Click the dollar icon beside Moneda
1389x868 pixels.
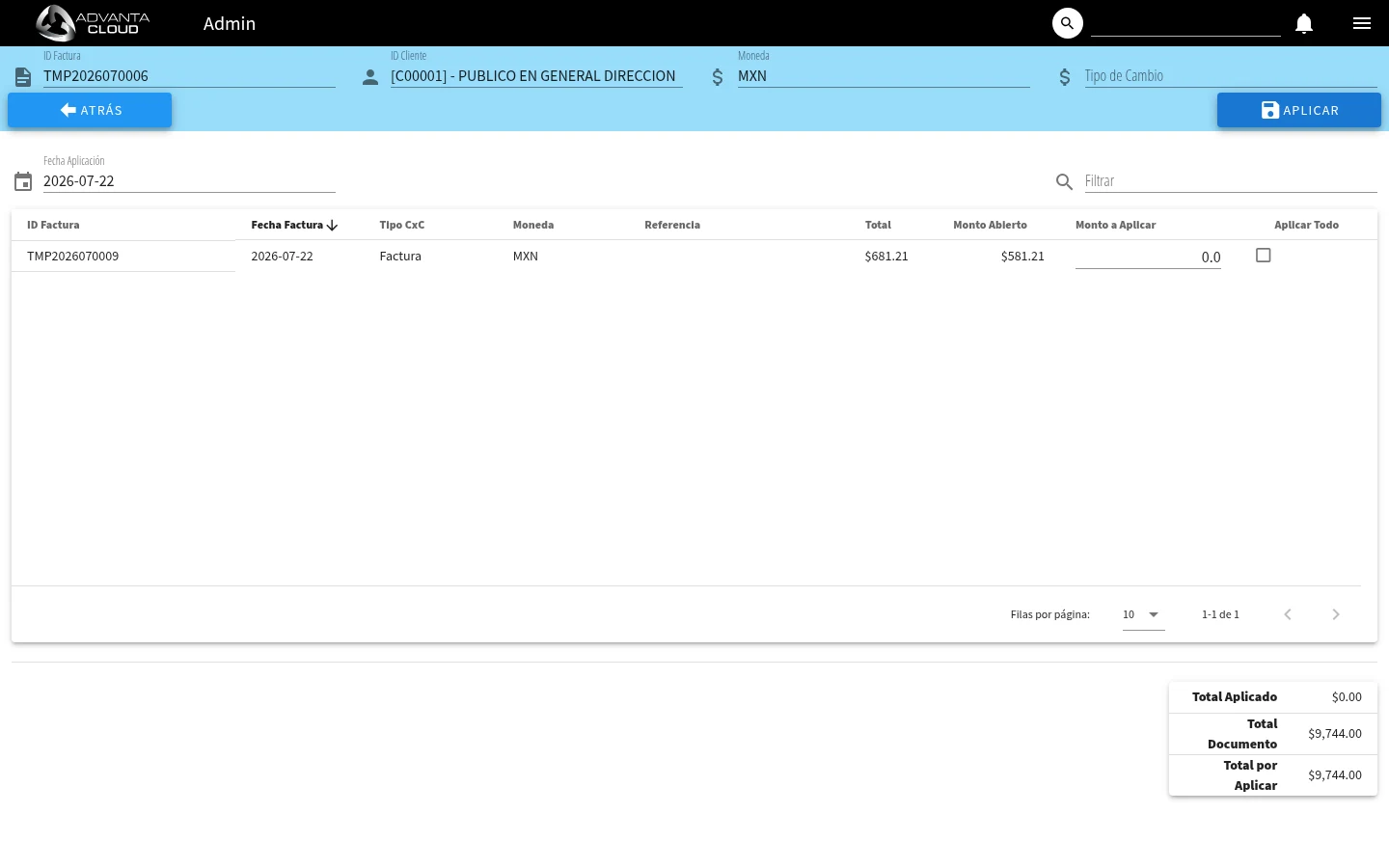point(718,77)
